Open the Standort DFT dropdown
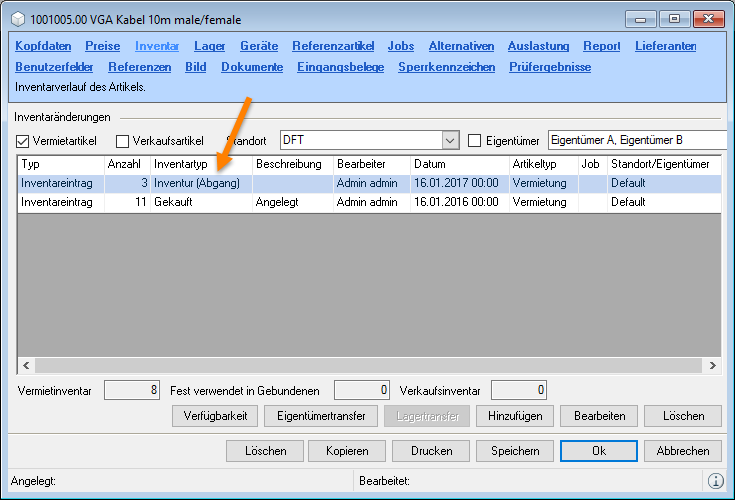This screenshot has width=735, height=500. coord(449,141)
